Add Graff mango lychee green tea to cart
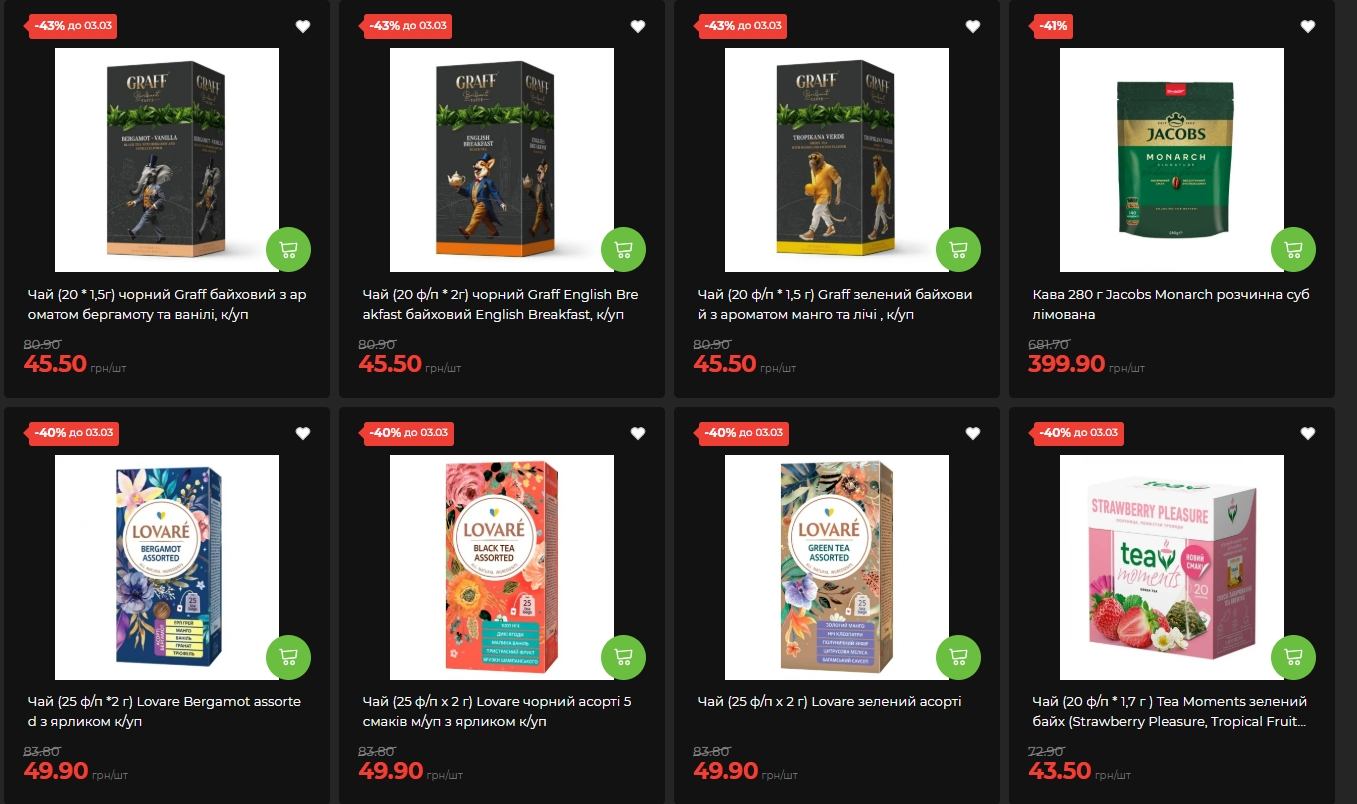 (959, 250)
